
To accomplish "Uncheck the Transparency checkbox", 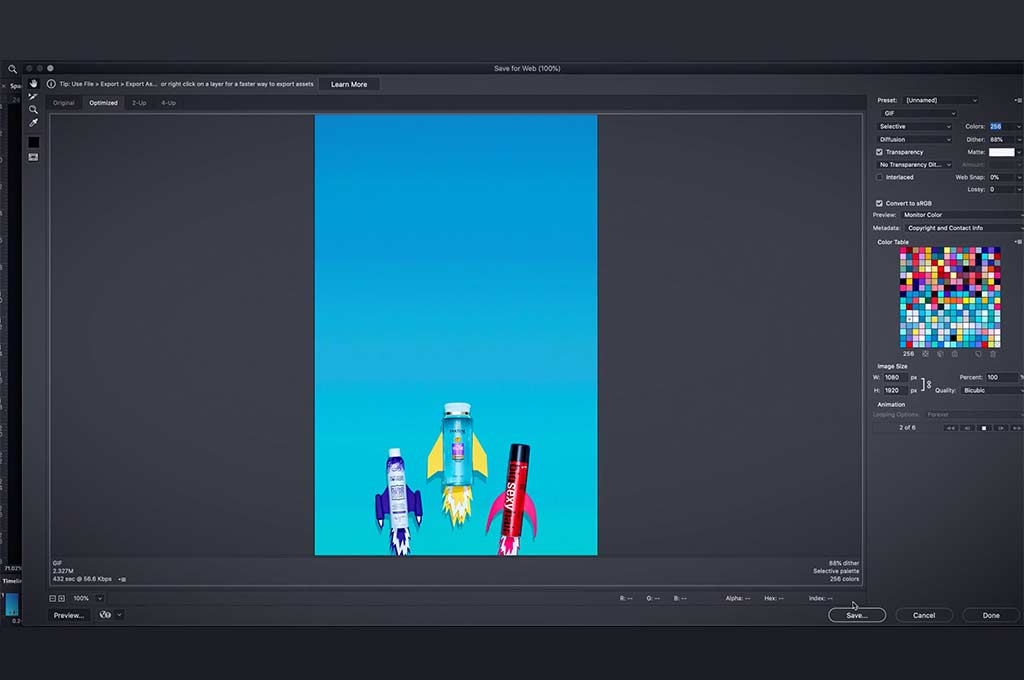I will click(879, 152).
